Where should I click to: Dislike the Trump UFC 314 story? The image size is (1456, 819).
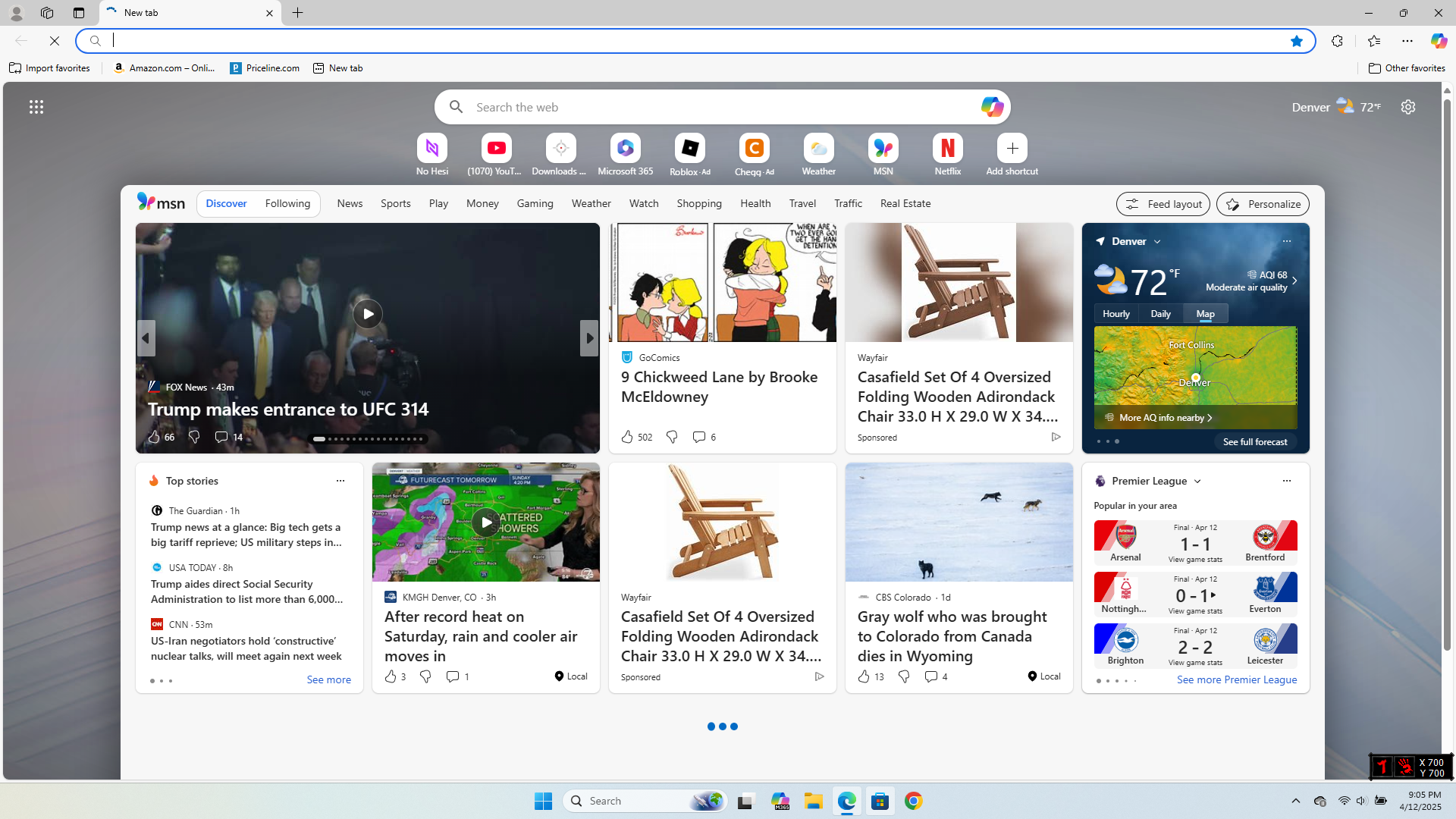[194, 437]
